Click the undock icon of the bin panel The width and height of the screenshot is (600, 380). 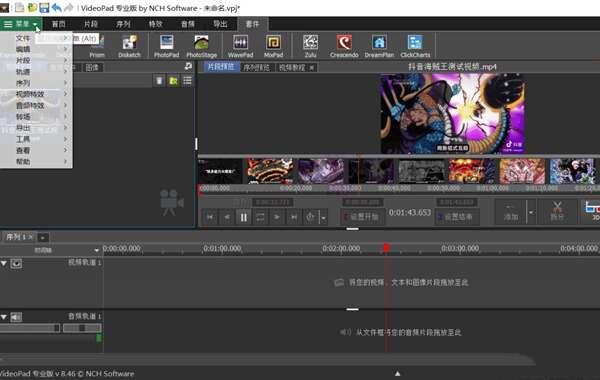point(188,67)
